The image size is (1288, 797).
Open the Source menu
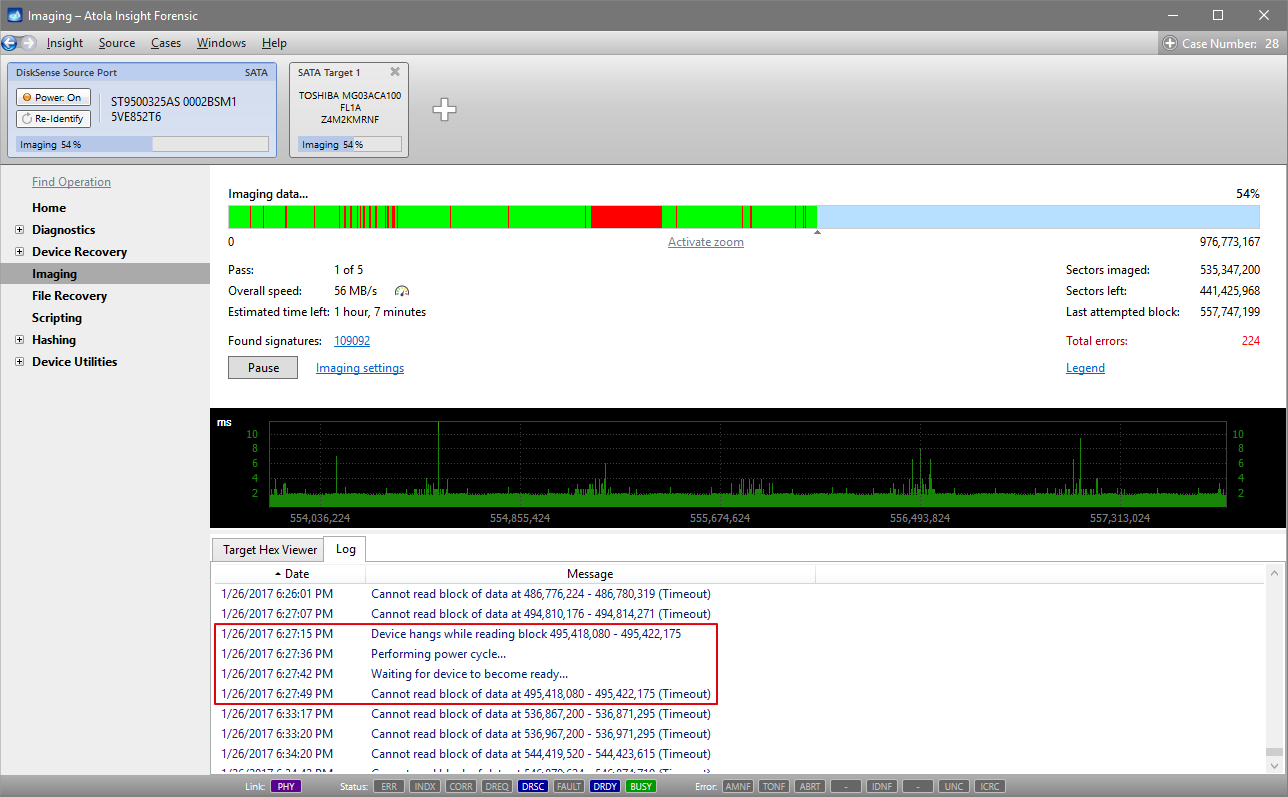point(117,43)
